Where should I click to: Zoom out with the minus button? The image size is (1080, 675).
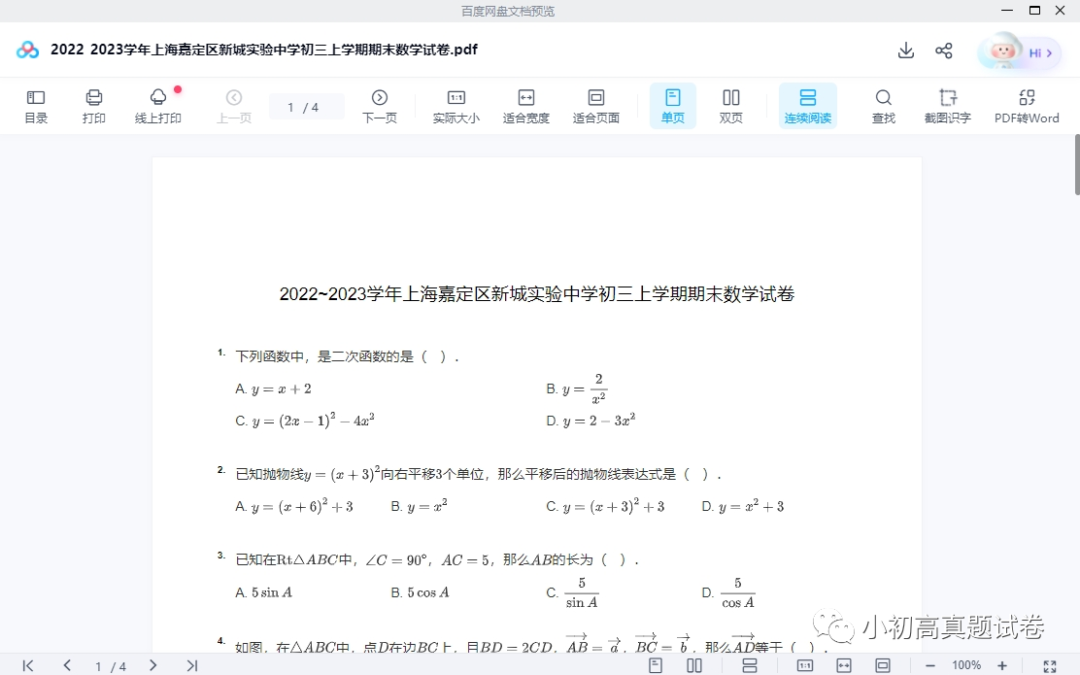click(x=930, y=665)
